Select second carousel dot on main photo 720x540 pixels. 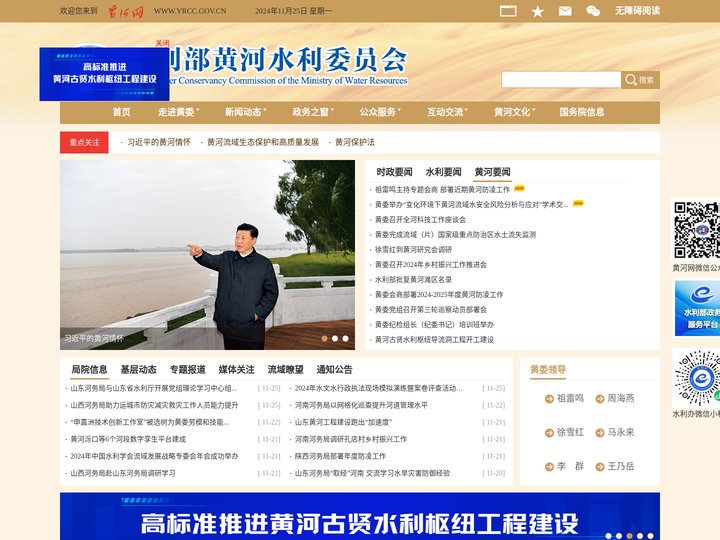click(x=335, y=338)
